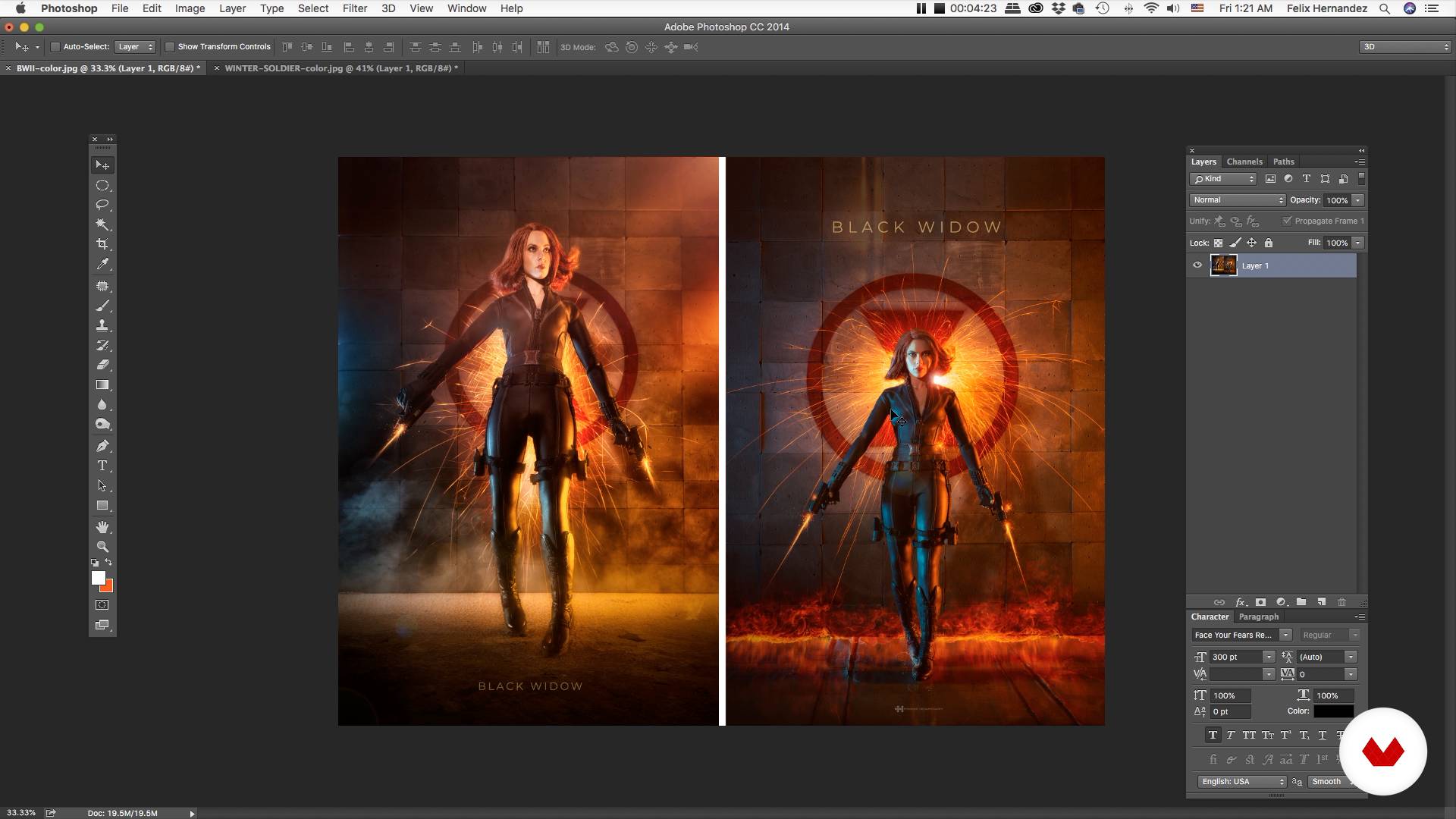
Task: Toggle lock position
Action: click(x=1251, y=243)
